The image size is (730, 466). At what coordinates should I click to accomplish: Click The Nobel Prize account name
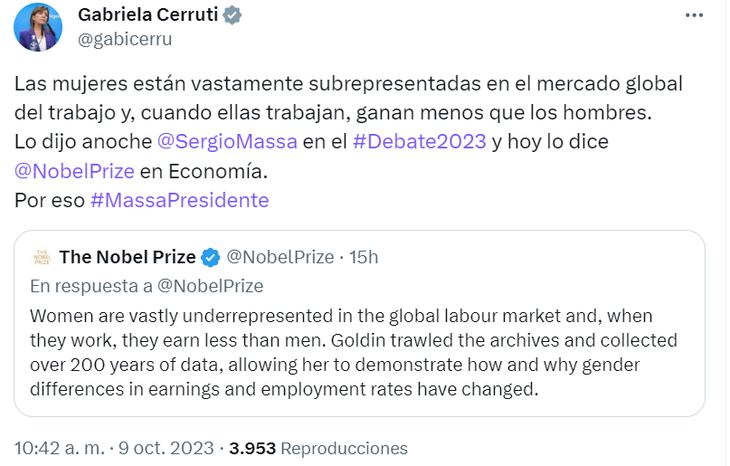pyautogui.click(x=127, y=257)
